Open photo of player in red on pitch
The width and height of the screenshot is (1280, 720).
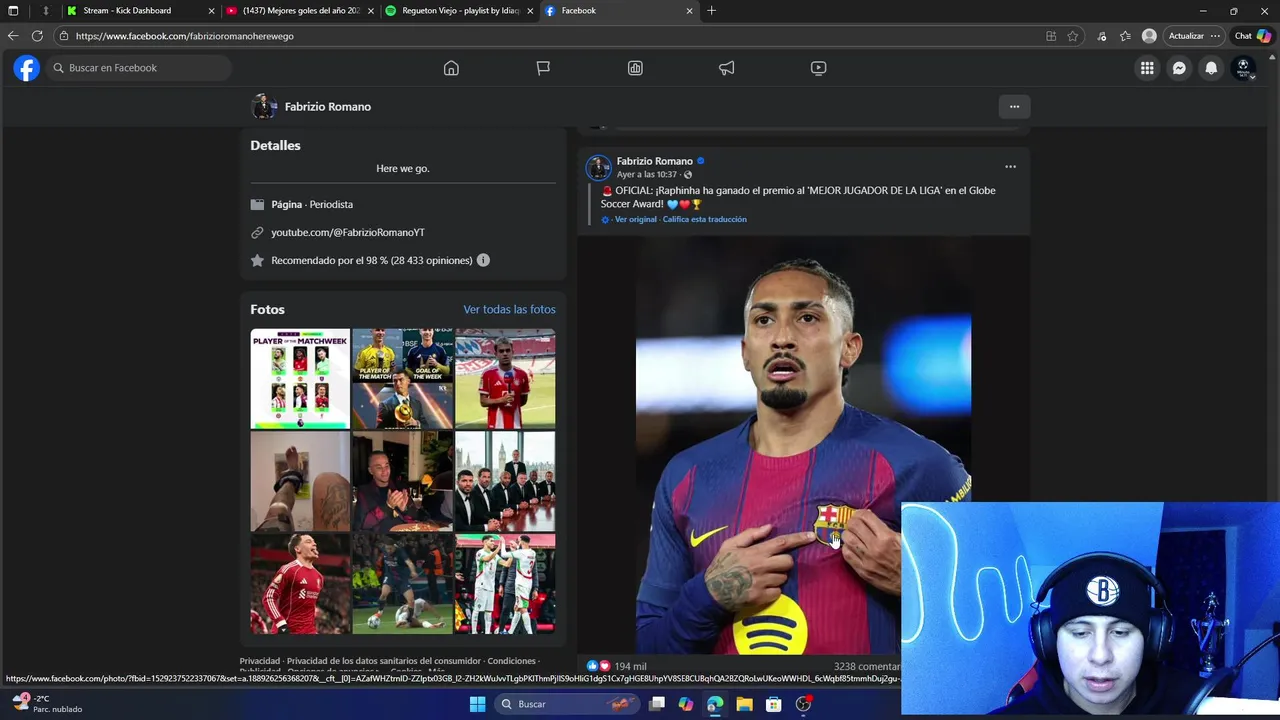point(505,379)
